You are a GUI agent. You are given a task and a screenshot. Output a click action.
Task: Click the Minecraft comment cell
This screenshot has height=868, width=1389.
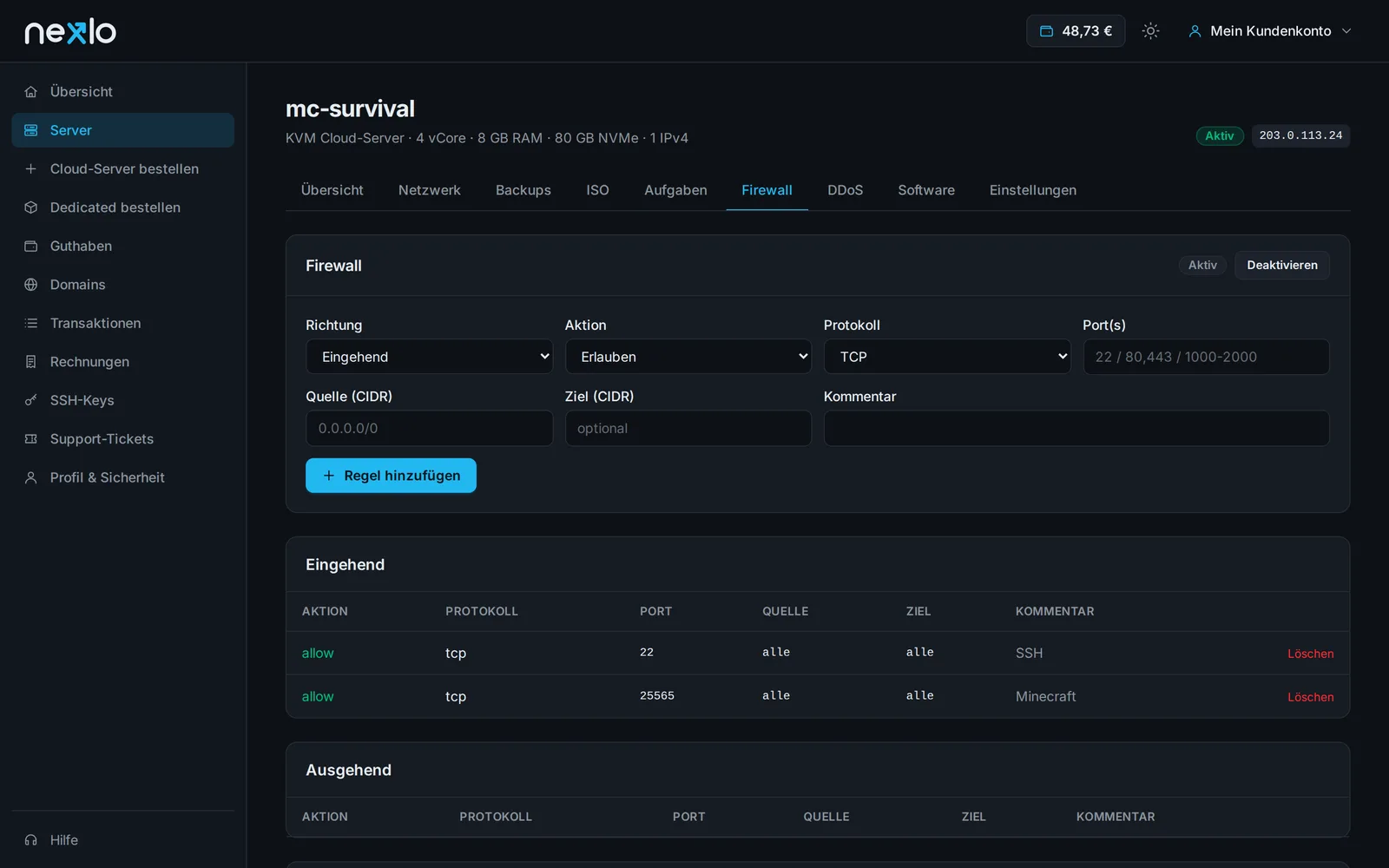point(1045,696)
